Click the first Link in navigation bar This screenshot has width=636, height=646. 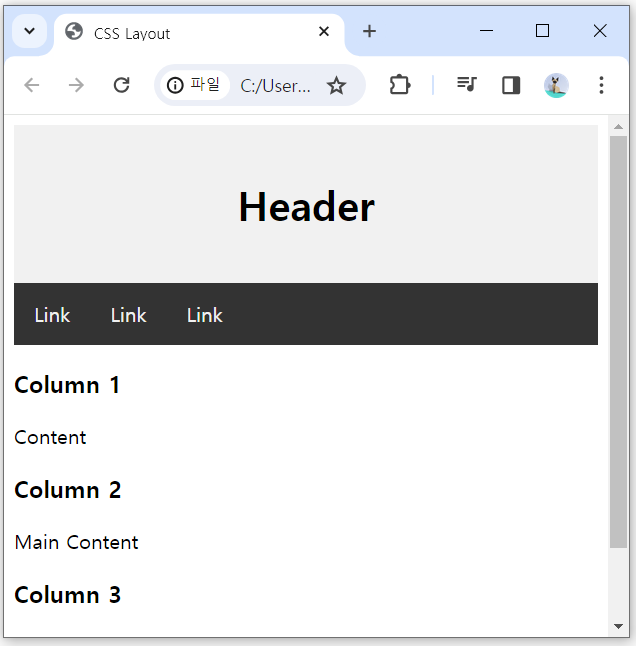point(52,315)
